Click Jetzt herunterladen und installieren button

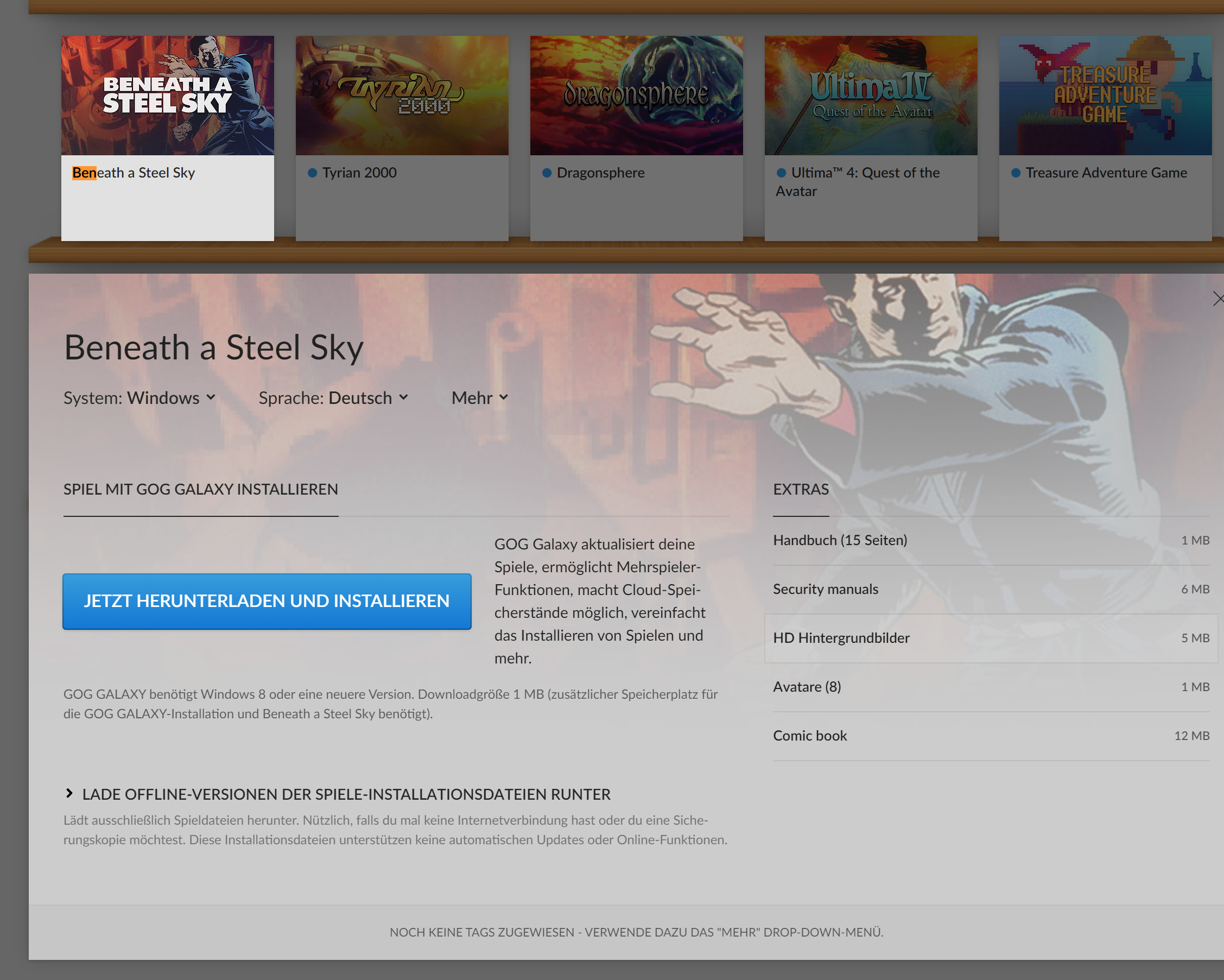(x=267, y=600)
